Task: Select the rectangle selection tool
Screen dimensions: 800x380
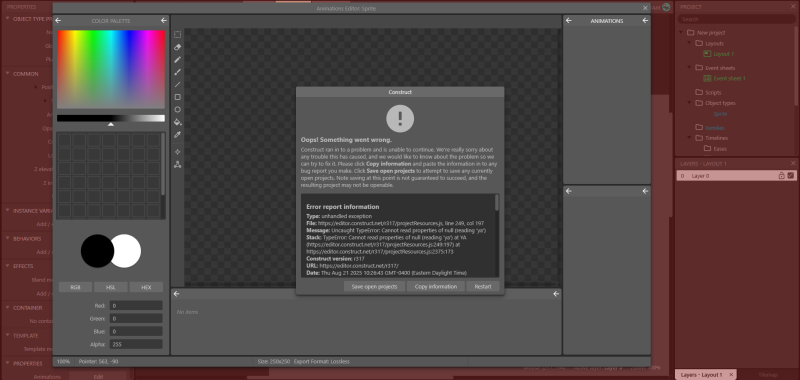Action: [x=178, y=35]
